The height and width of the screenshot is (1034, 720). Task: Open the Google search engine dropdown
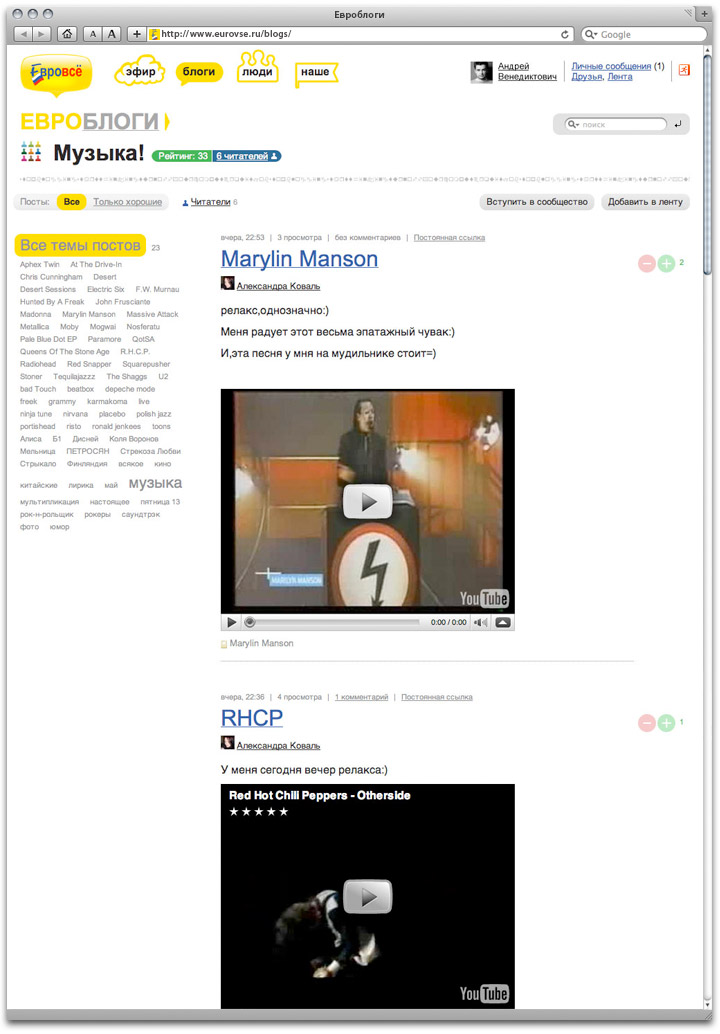click(x=590, y=34)
